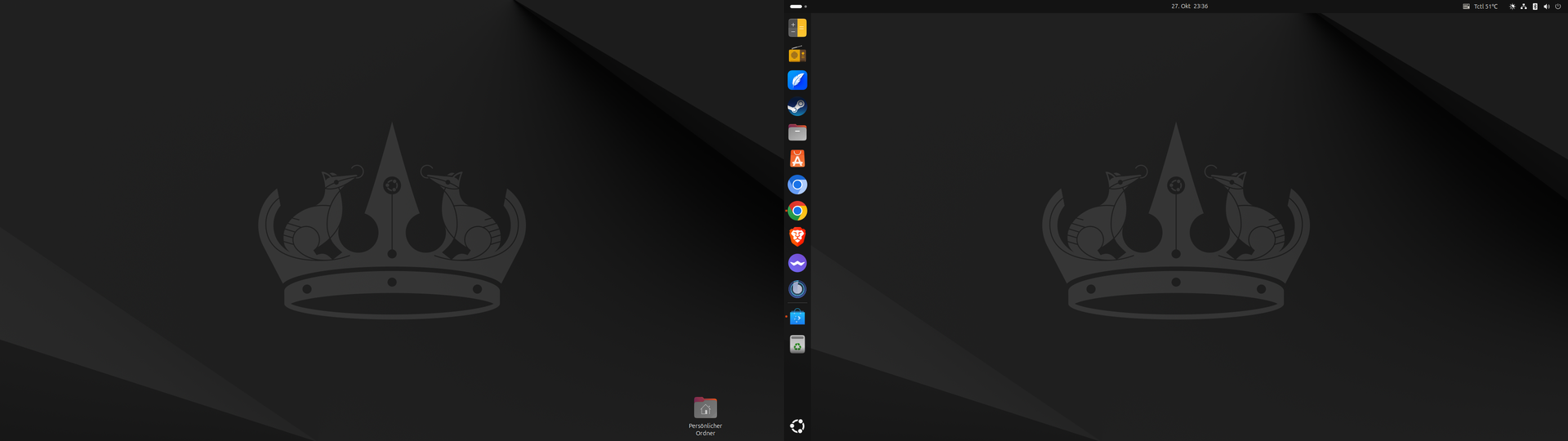Launch Steam from the dock
The height and width of the screenshot is (441, 1568).
click(x=797, y=107)
